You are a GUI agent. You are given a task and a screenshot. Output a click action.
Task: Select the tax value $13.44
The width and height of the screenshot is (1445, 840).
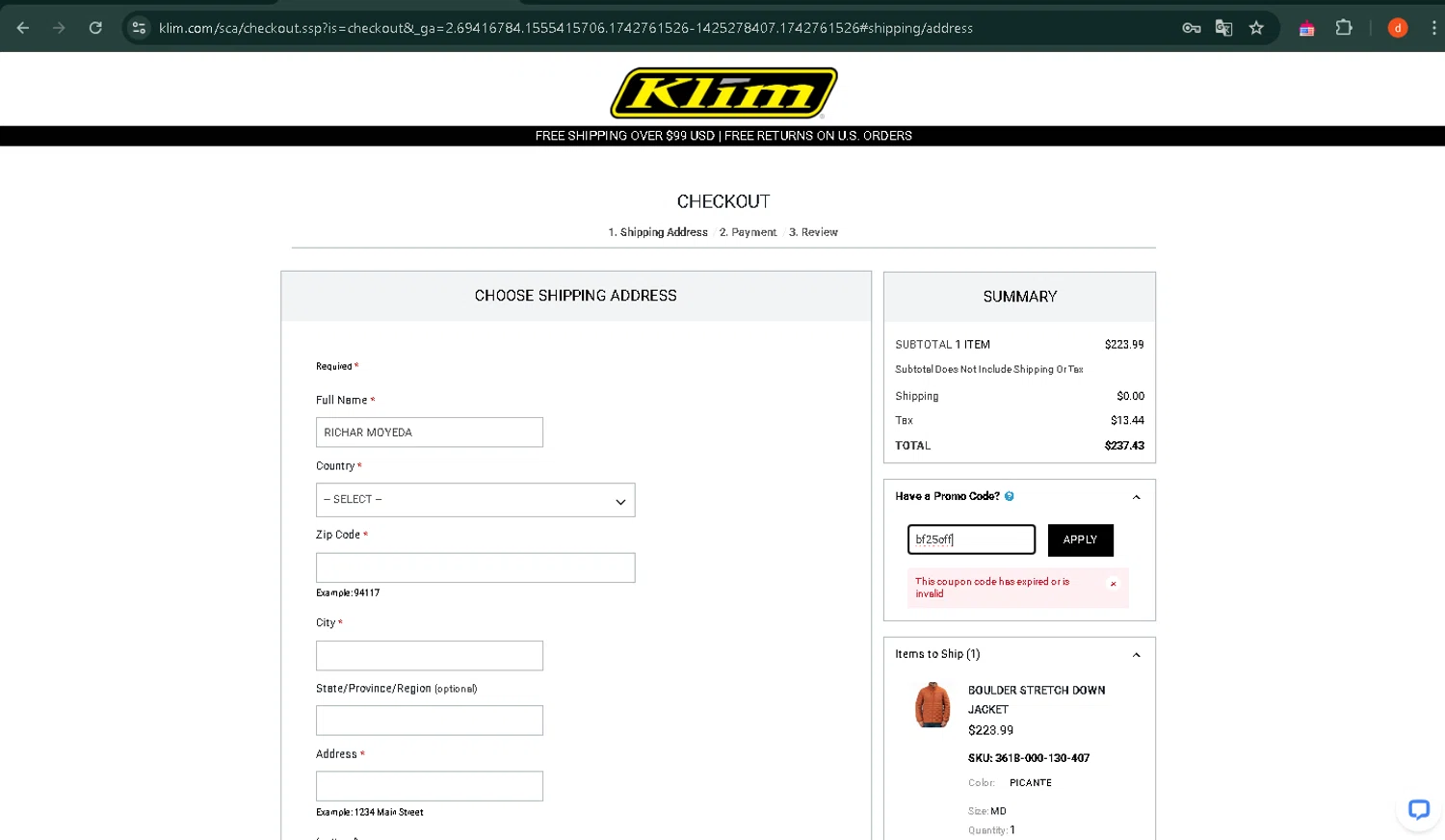pos(1127,421)
